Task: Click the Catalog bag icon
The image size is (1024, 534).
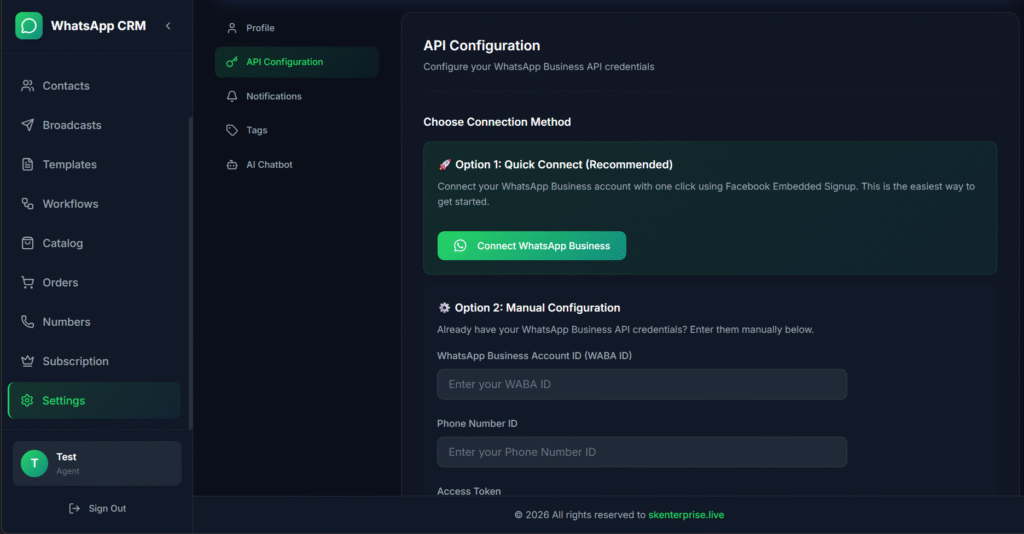Action: [x=28, y=243]
